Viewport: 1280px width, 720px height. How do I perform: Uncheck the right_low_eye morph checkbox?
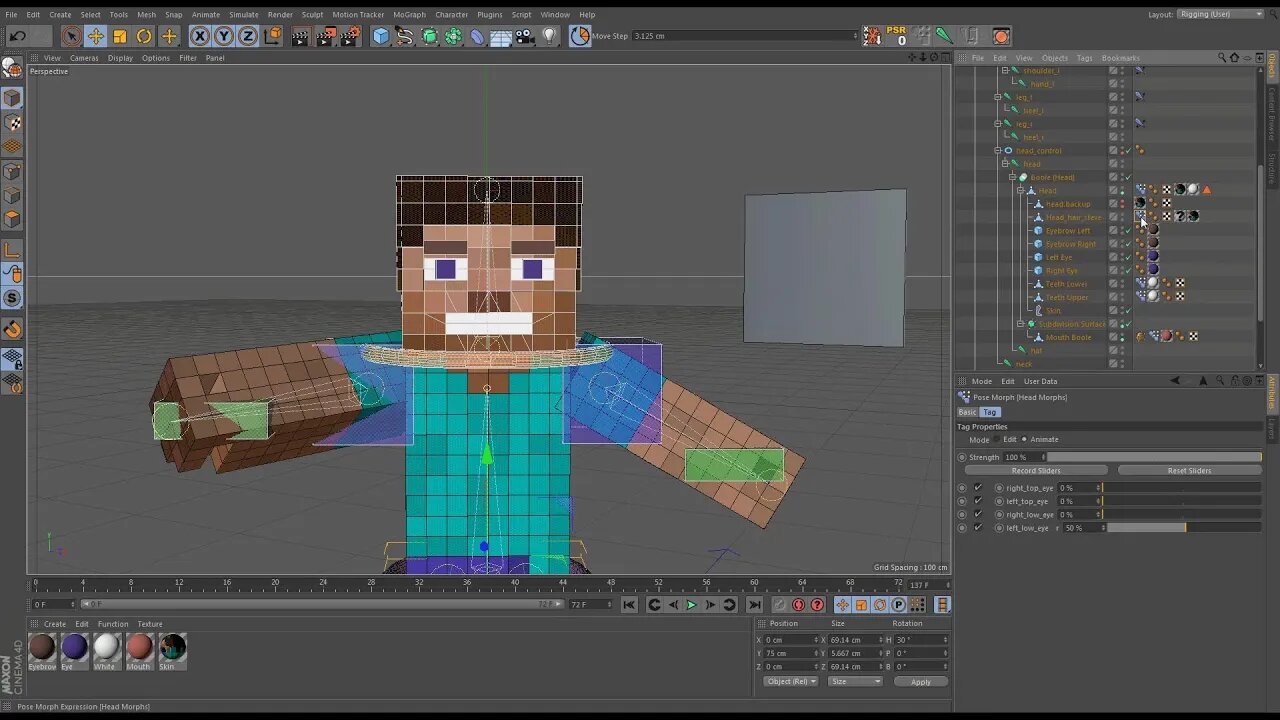pyautogui.click(x=978, y=514)
